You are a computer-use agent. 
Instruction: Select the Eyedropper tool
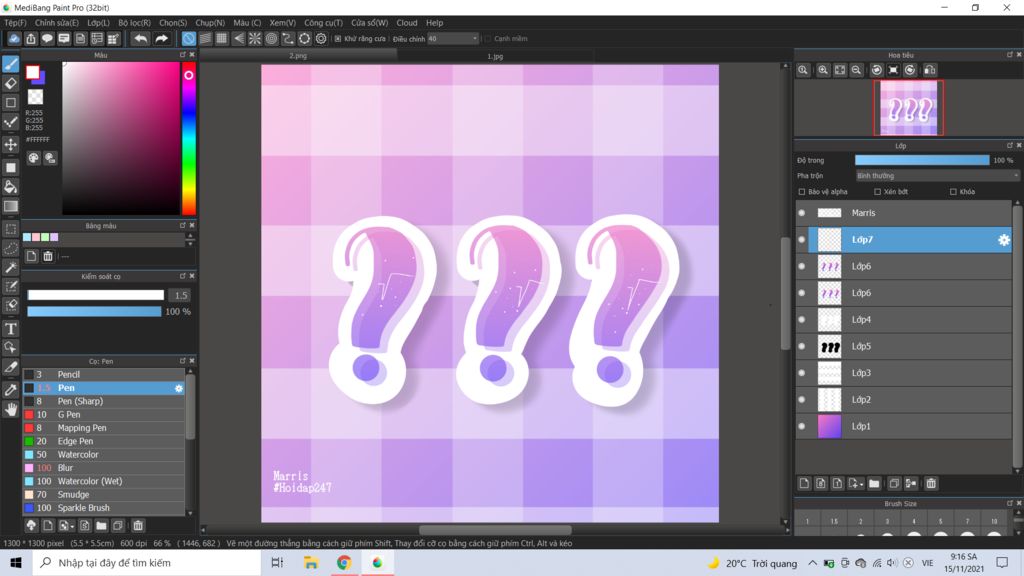pos(10,390)
